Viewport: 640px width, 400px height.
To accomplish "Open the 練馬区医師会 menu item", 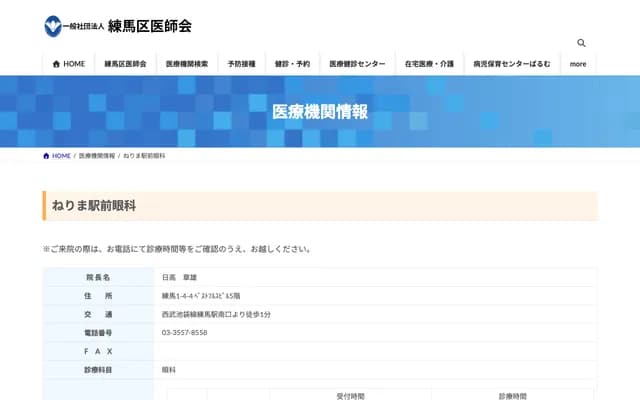I will 125,63.
